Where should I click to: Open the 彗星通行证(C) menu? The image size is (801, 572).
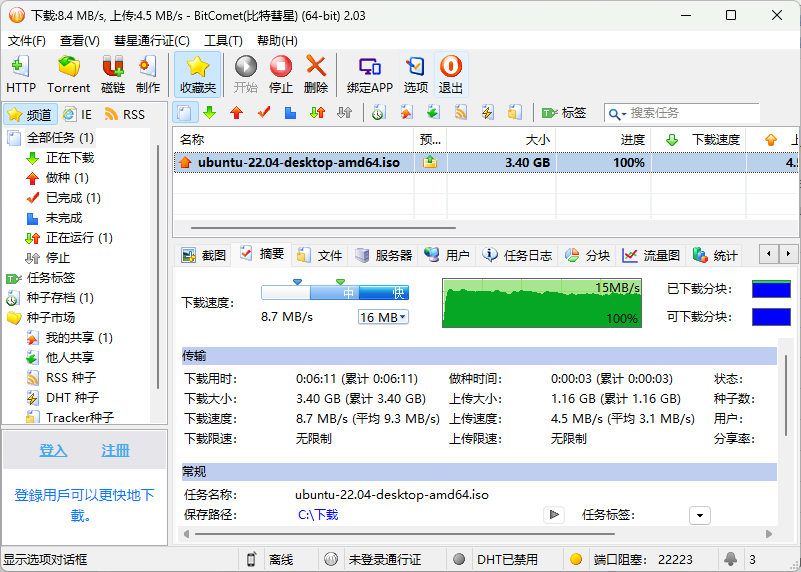pyautogui.click(x=152, y=41)
